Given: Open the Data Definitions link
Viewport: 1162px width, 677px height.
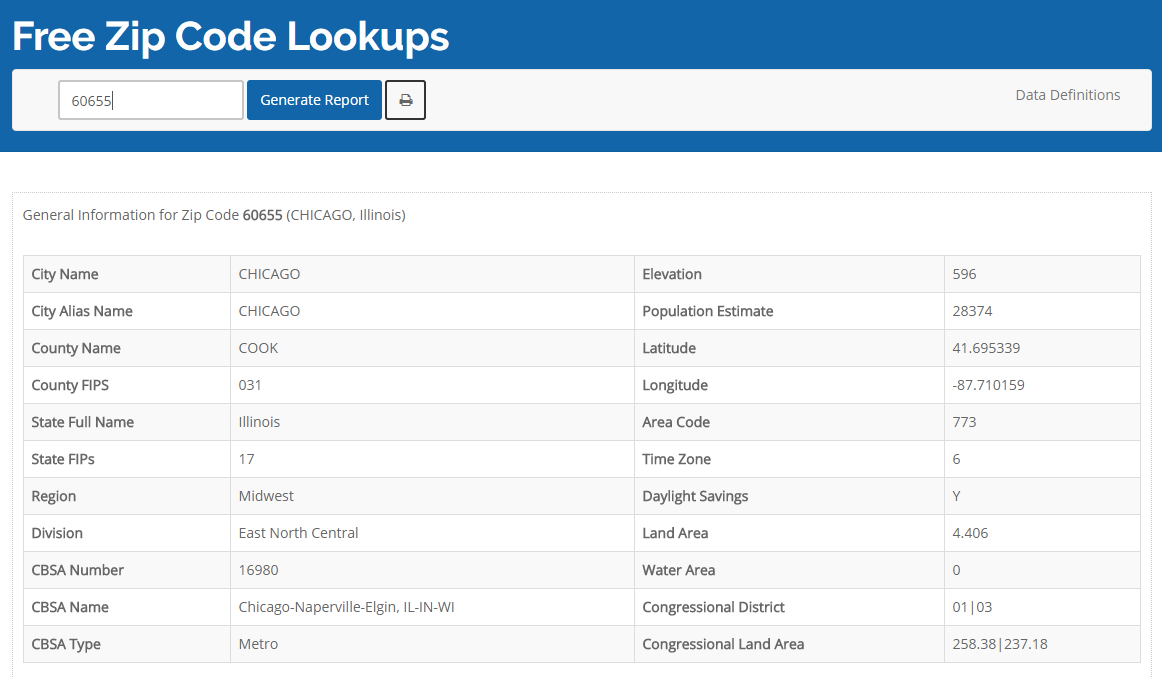Looking at the screenshot, I should (1068, 95).
